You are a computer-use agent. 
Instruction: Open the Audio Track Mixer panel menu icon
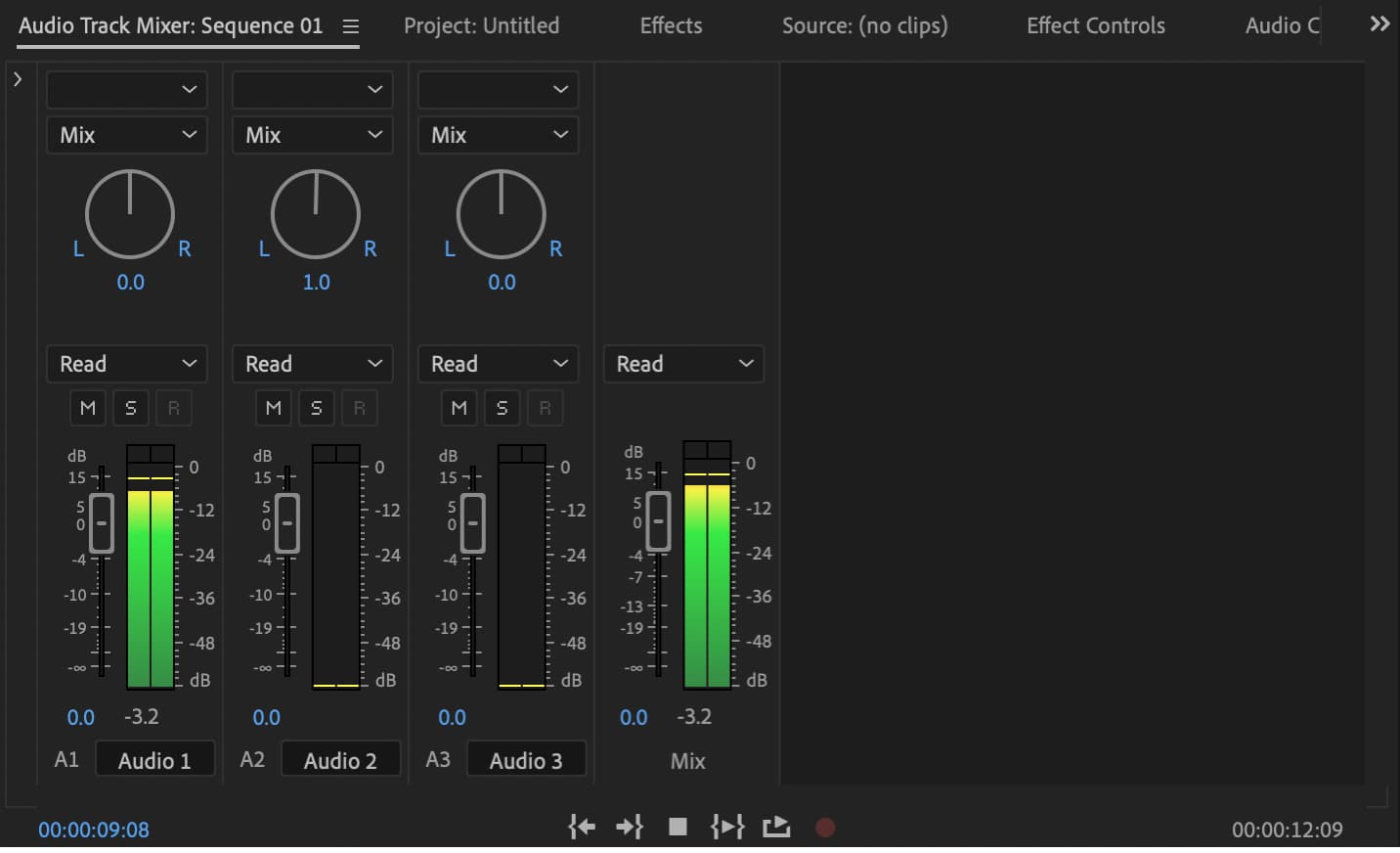click(x=350, y=26)
